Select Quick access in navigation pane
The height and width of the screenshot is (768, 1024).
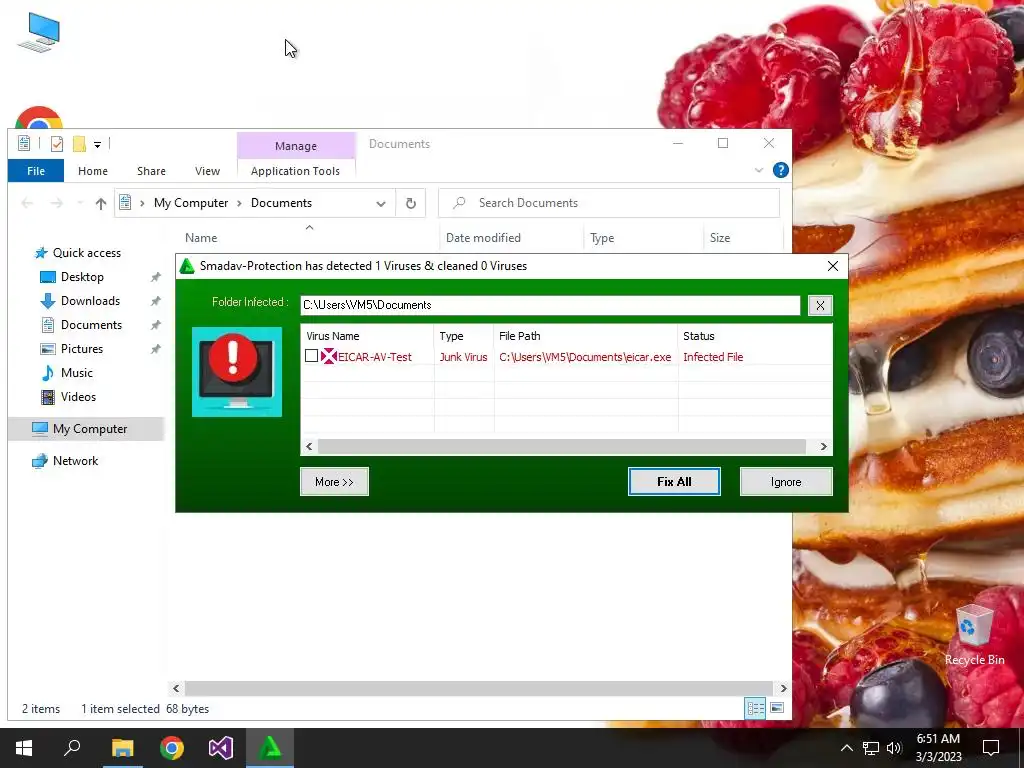[x=87, y=253]
